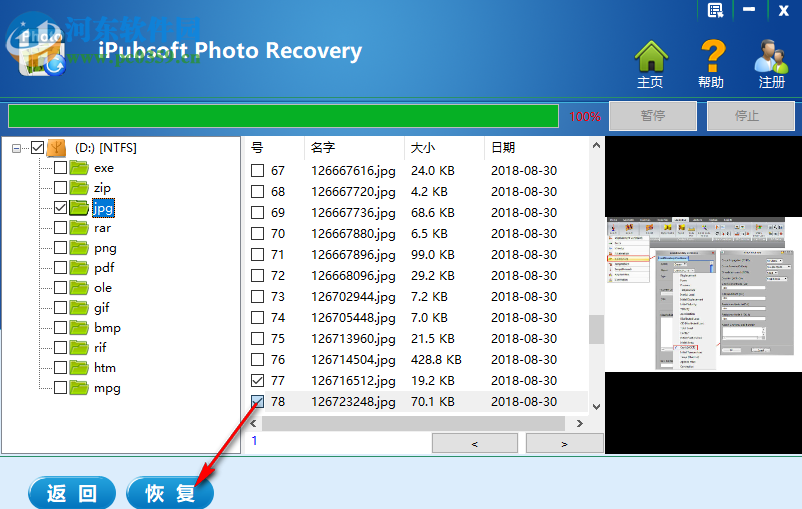The image size is (802, 509).
Task: Check the bmp folder checkbox
Action: (x=60, y=327)
